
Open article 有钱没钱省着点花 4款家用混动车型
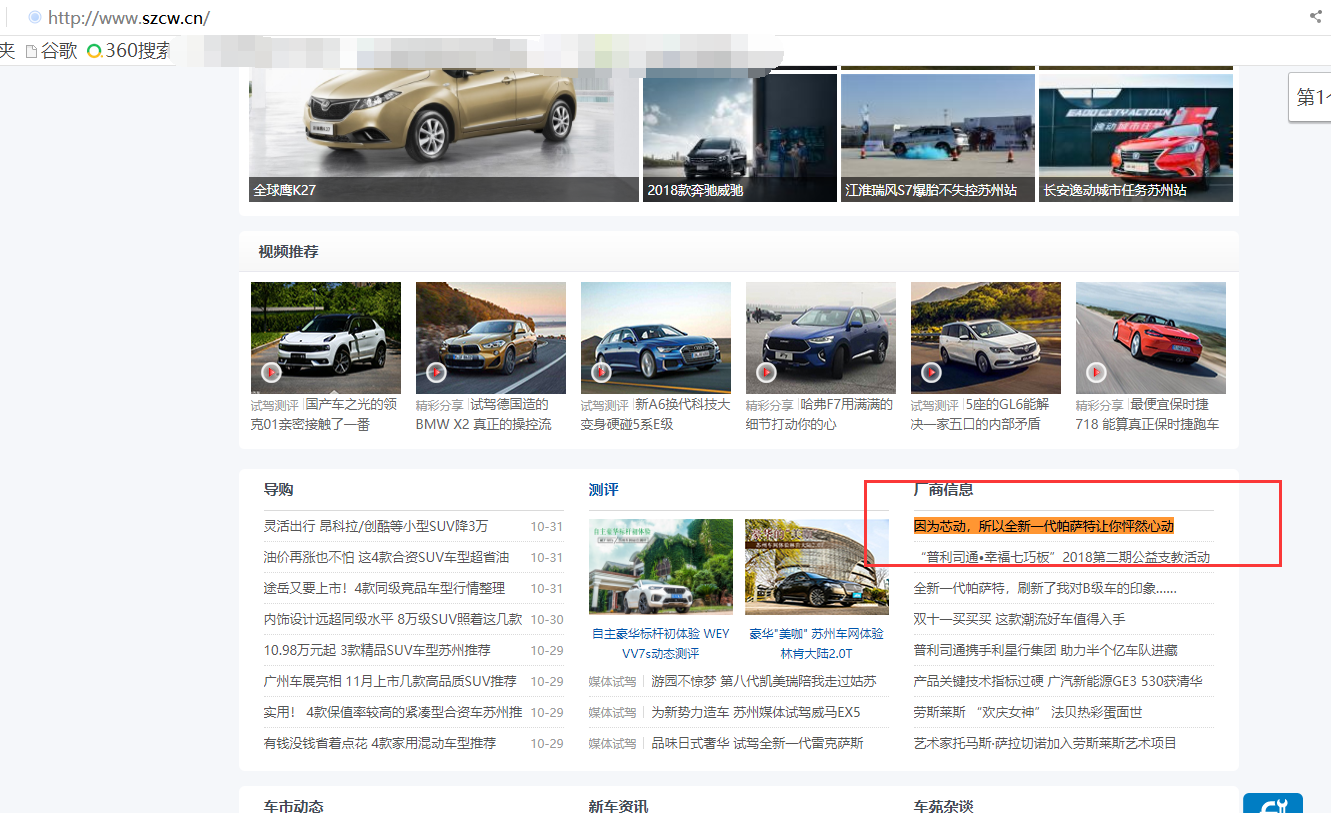380,743
